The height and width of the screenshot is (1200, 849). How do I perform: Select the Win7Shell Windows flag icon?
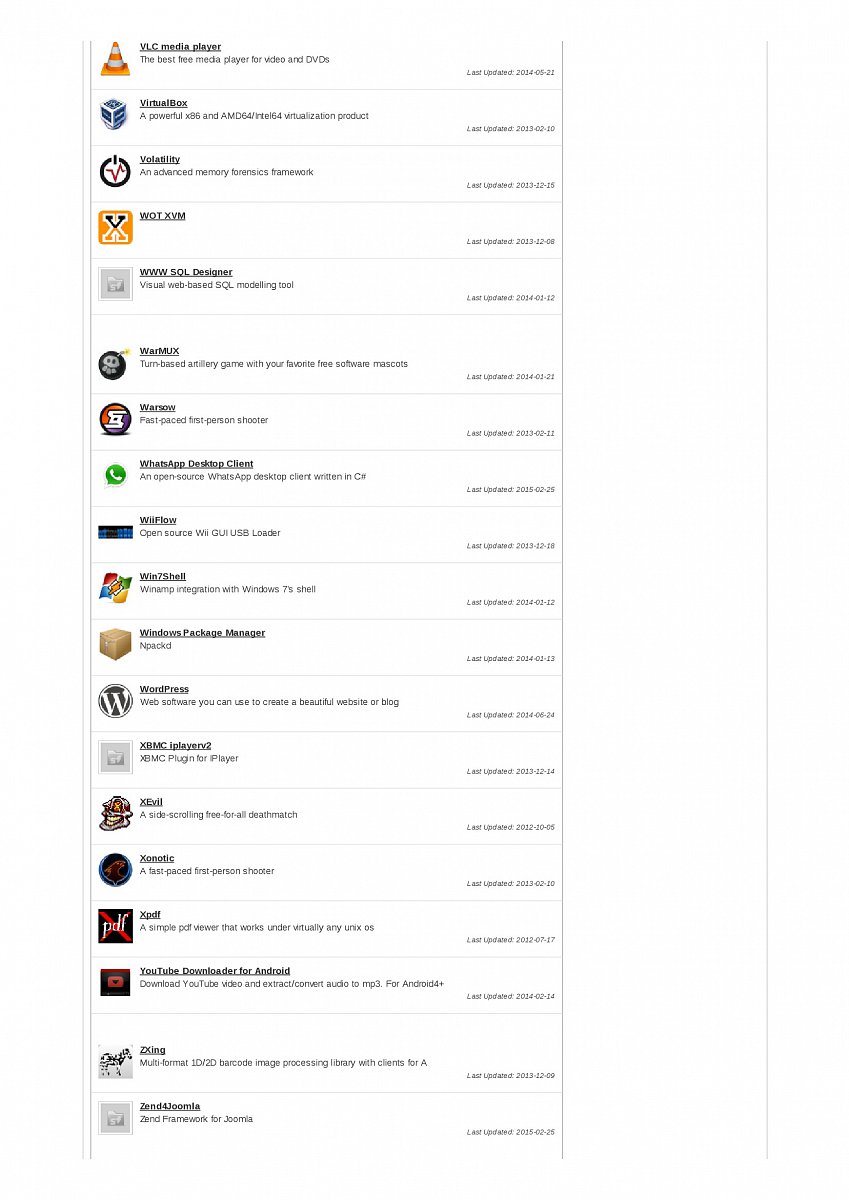pos(115,589)
